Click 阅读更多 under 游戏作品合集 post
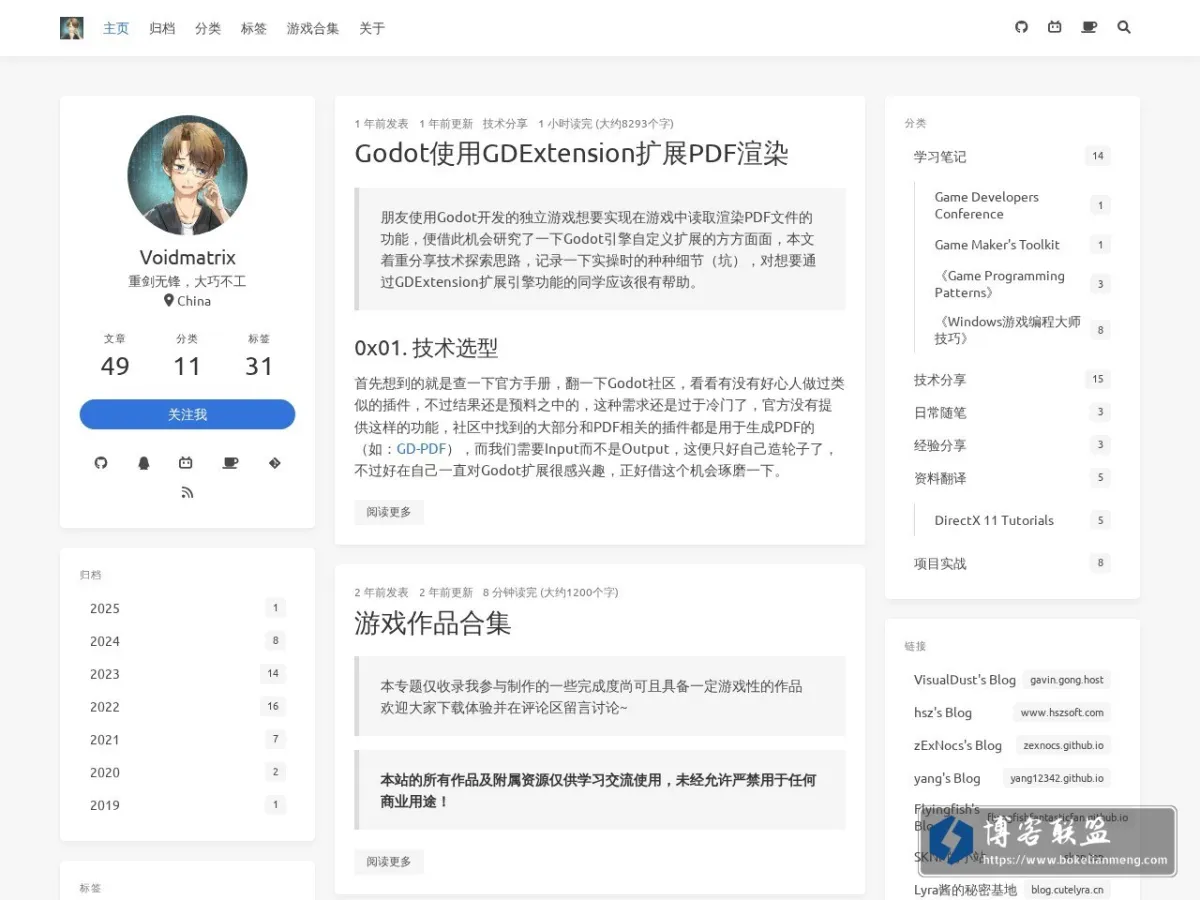 [x=389, y=862]
